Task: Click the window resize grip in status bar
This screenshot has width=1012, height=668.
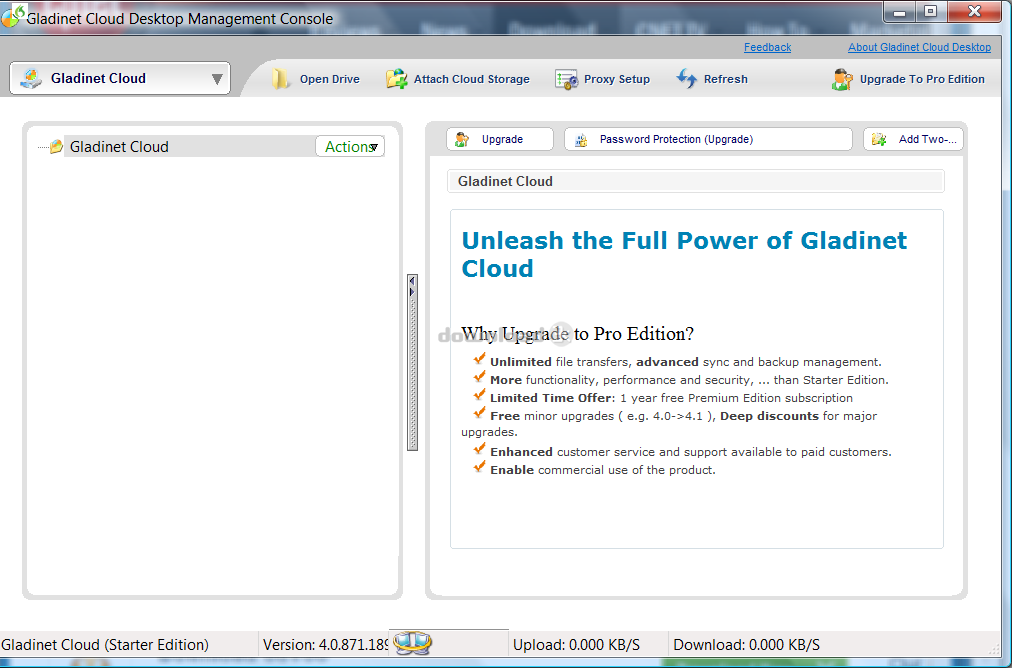Action: pyautogui.click(x=994, y=650)
